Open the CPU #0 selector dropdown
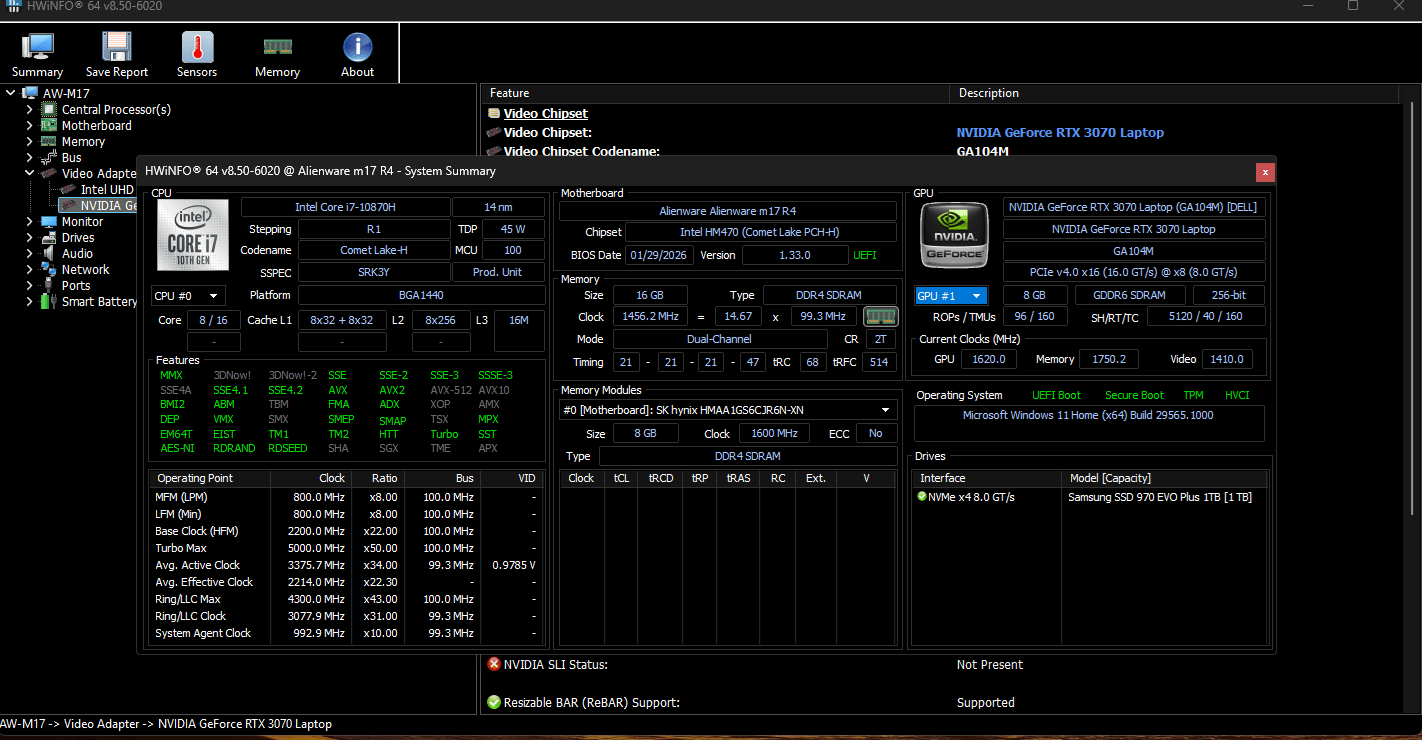 click(x=188, y=296)
